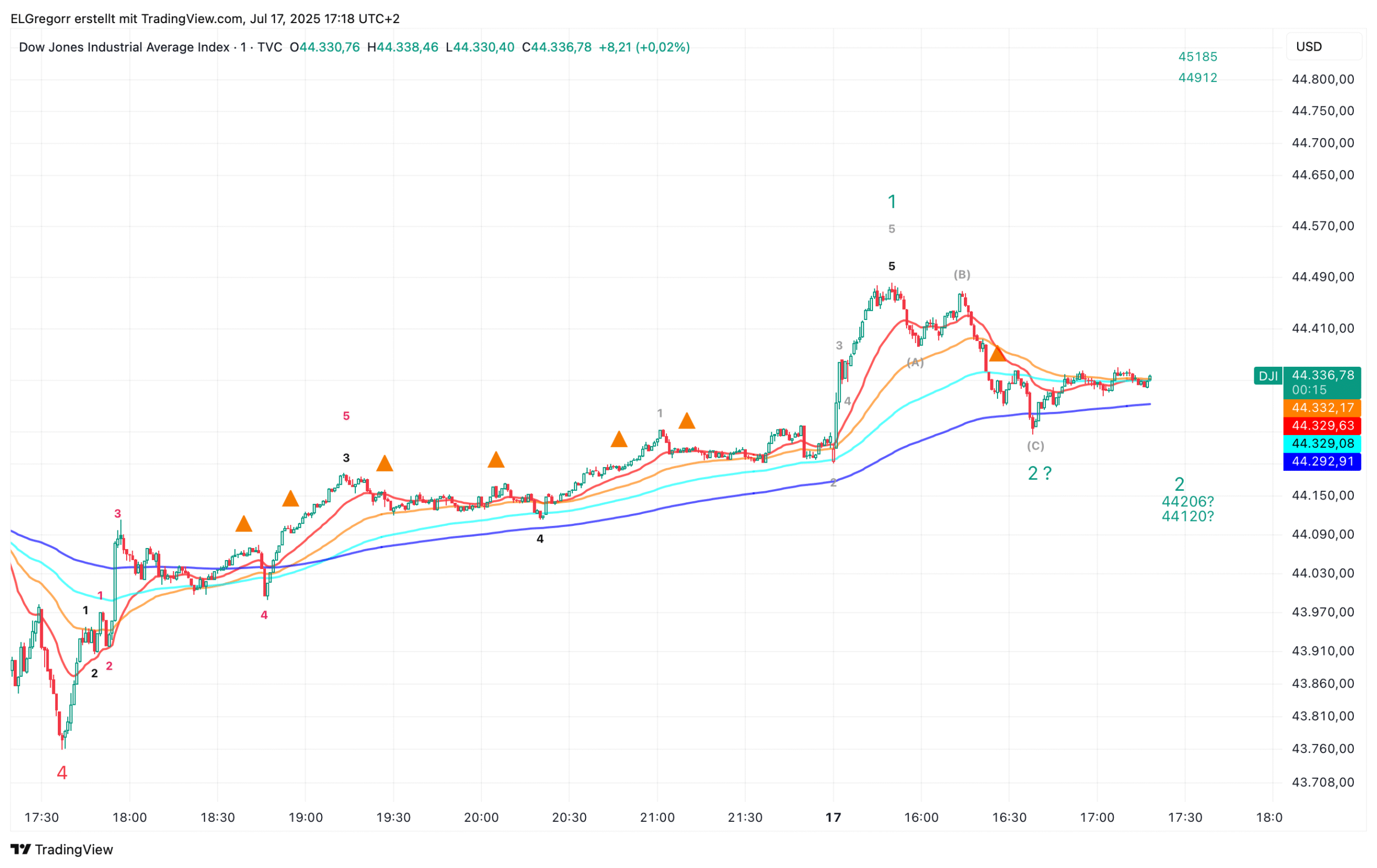
Task: Select the cyan 44.329,08 price label
Action: (x=1322, y=443)
